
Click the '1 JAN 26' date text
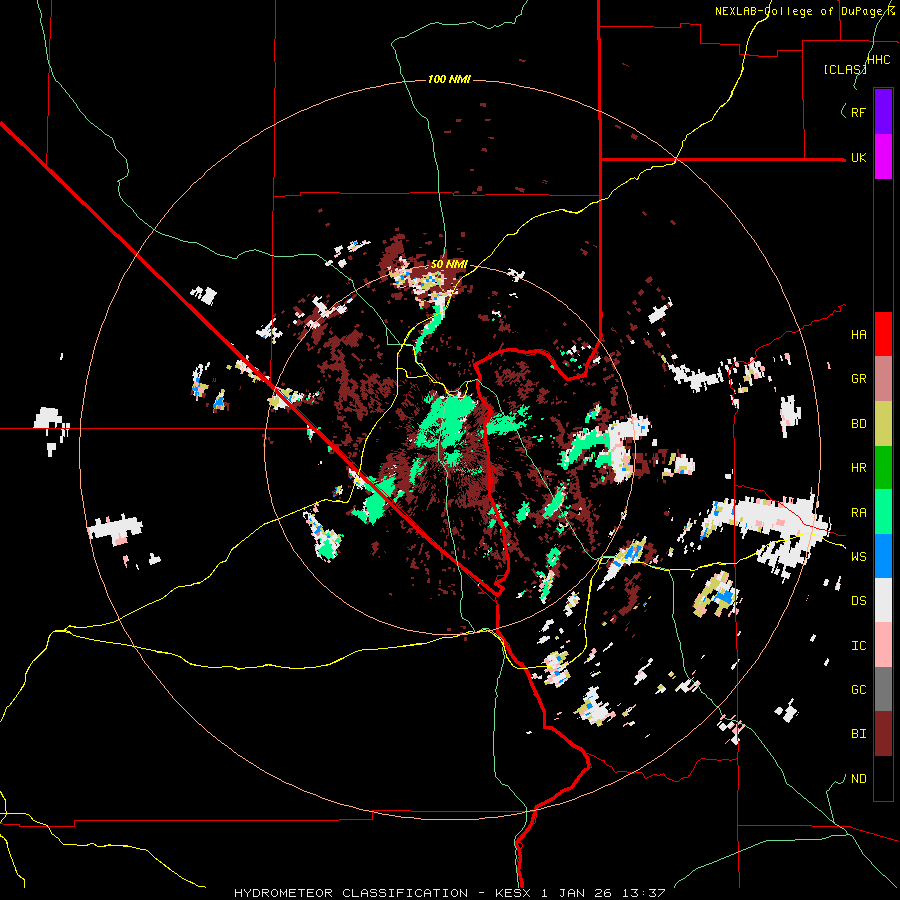[575, 893]
